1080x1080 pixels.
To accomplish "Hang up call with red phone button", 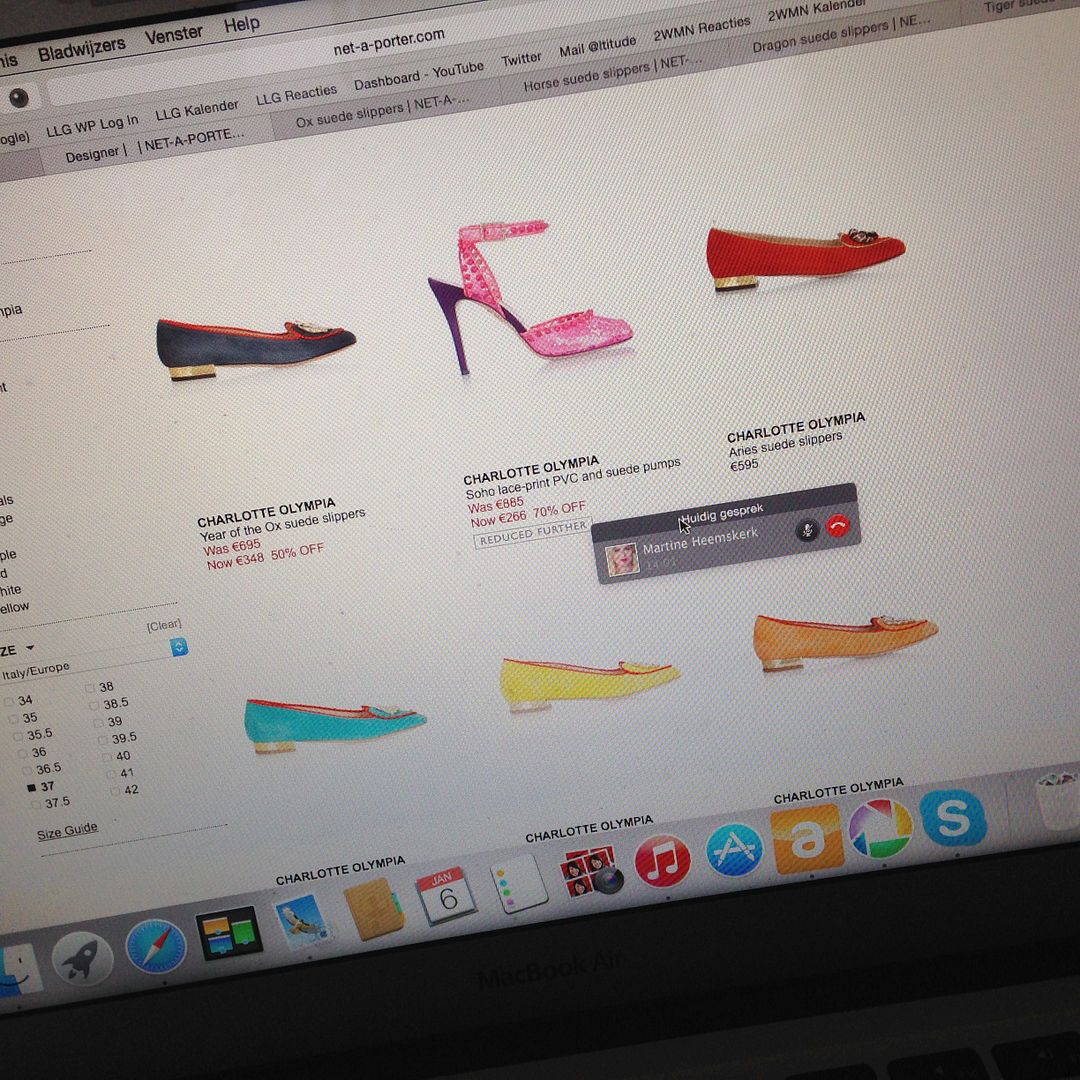I will [x=838, y=526].
